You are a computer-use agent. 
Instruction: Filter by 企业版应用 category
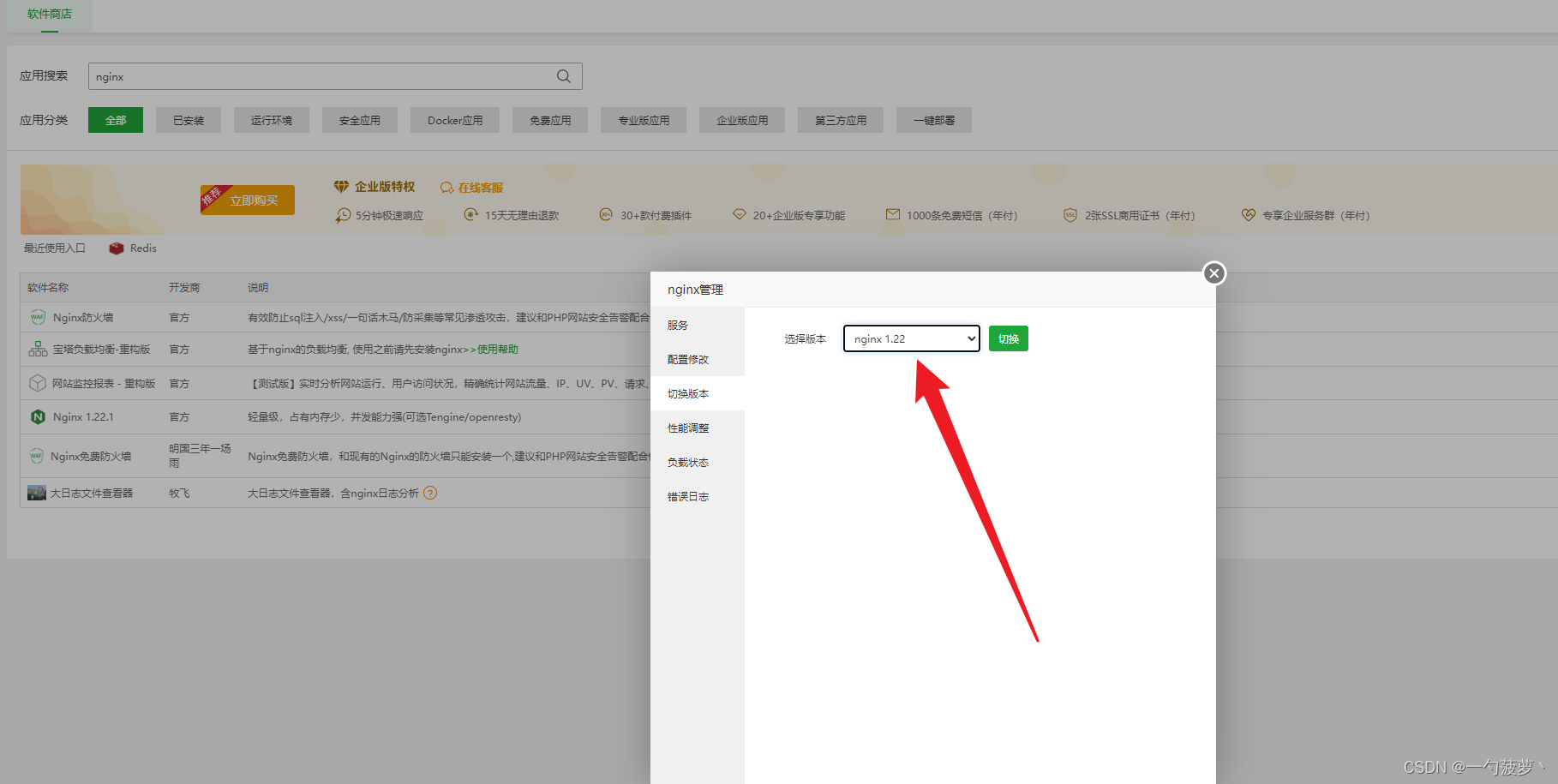click(742, 120)
